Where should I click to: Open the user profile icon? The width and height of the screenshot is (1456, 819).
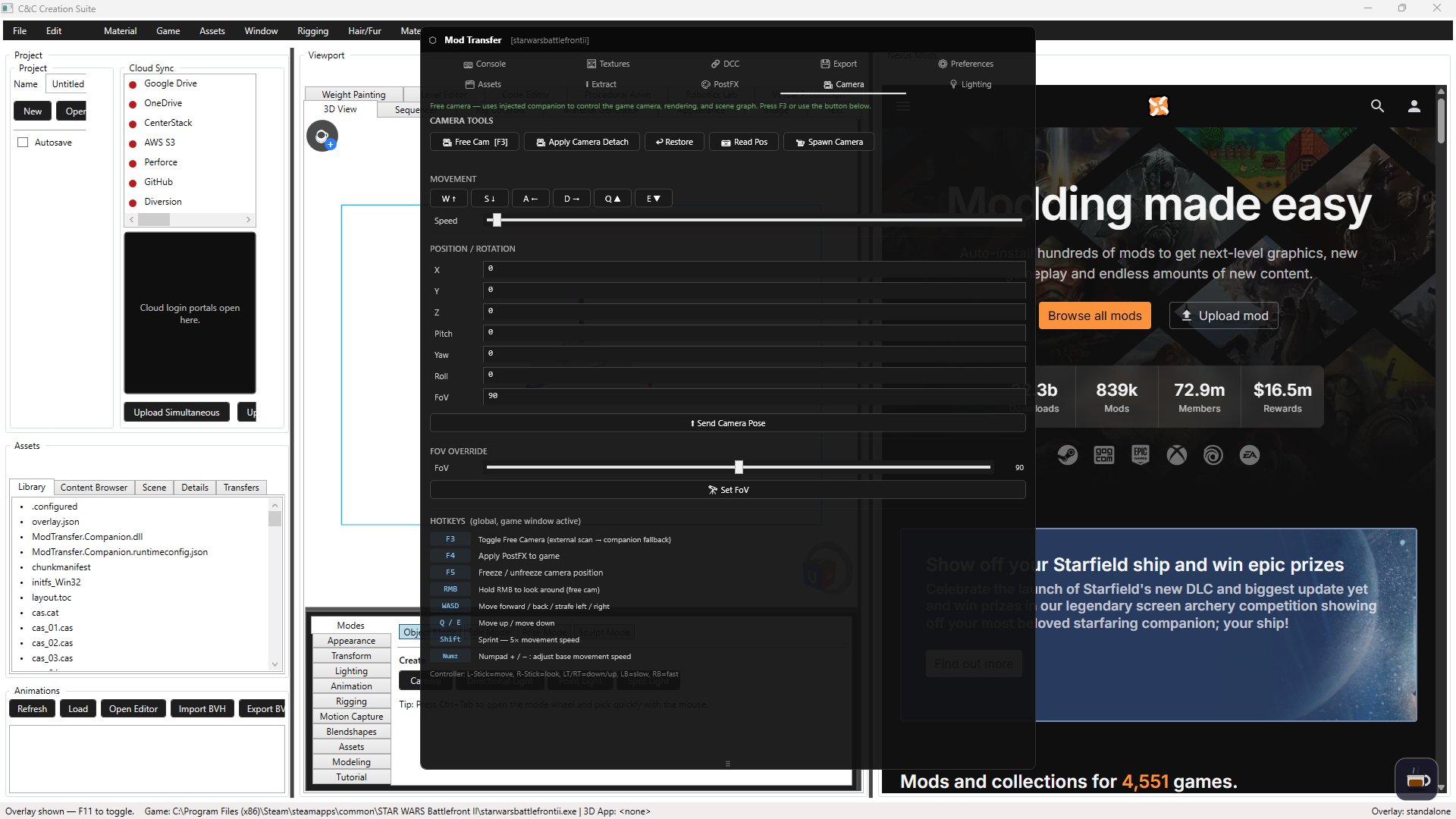click(x=1414, y=106)
